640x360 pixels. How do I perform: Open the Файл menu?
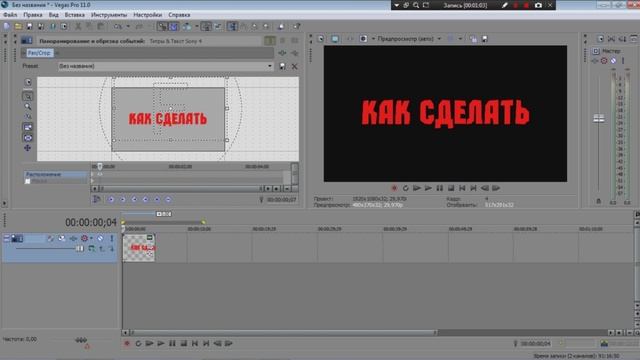coord(10,15)
